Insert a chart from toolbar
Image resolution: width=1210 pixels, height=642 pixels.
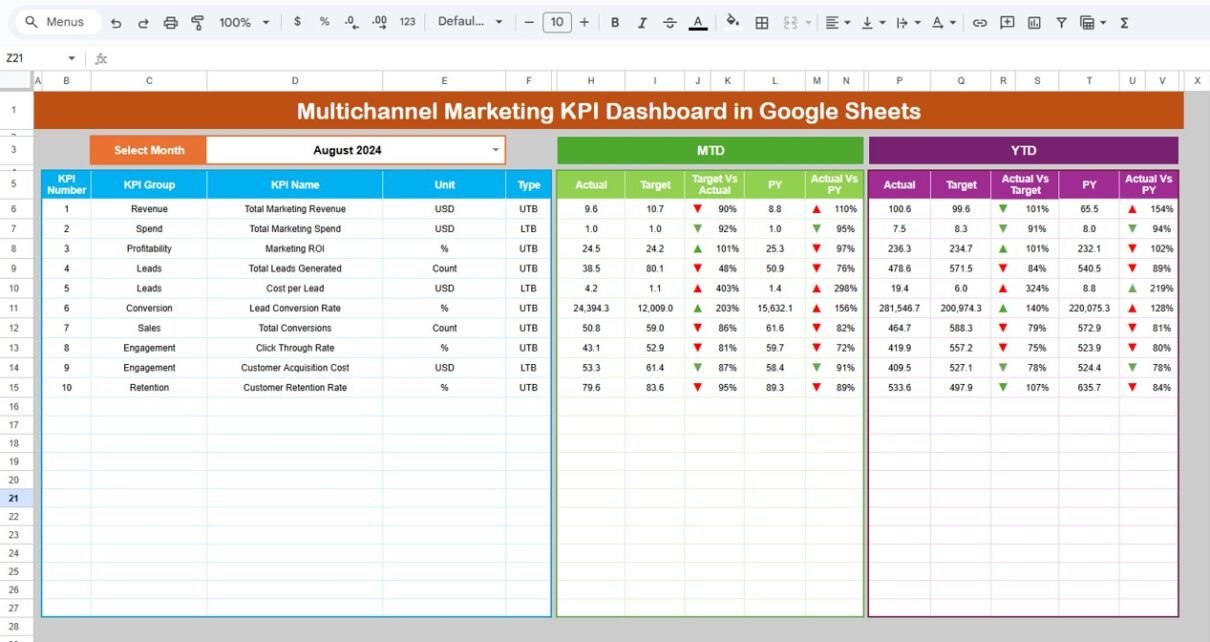pos(1034,22)
